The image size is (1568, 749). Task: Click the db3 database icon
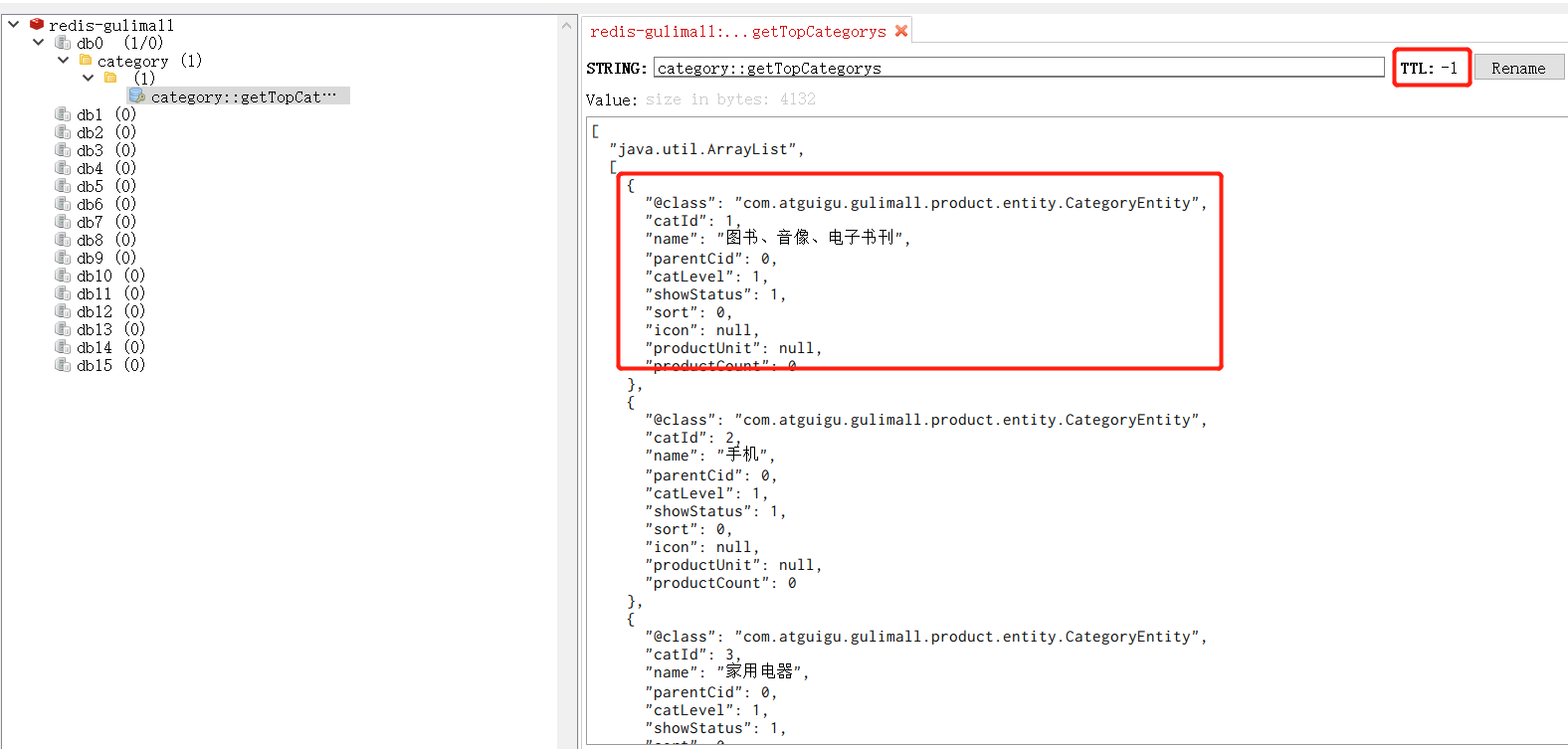pos(63,149)
